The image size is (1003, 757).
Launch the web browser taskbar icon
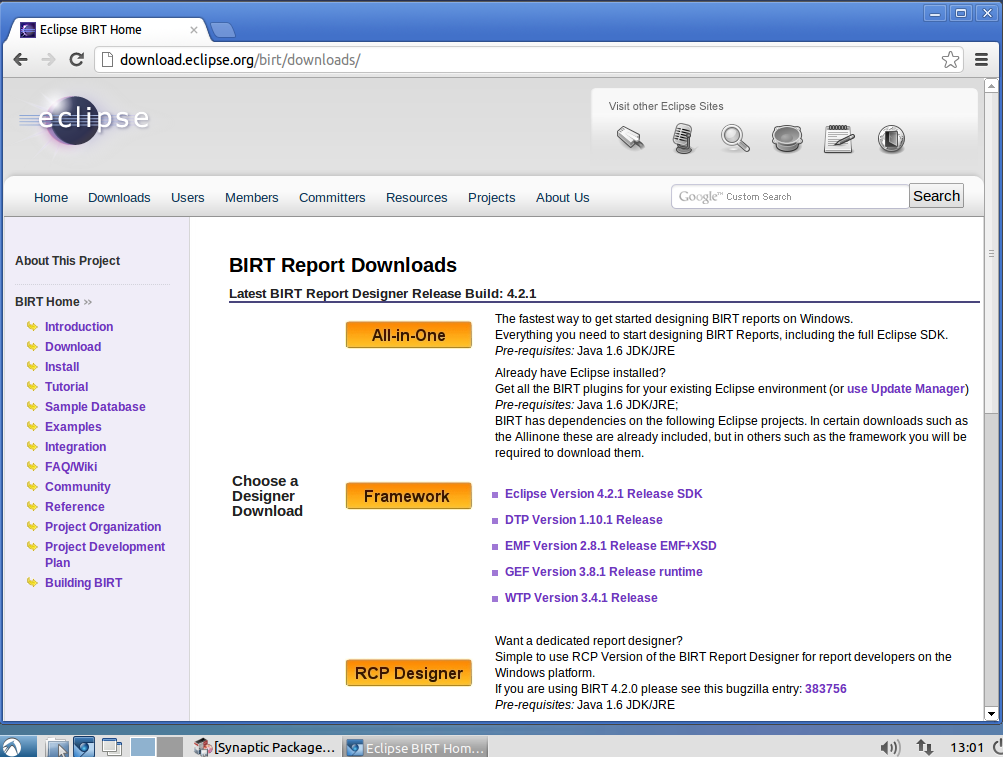[x=84, y=747]
